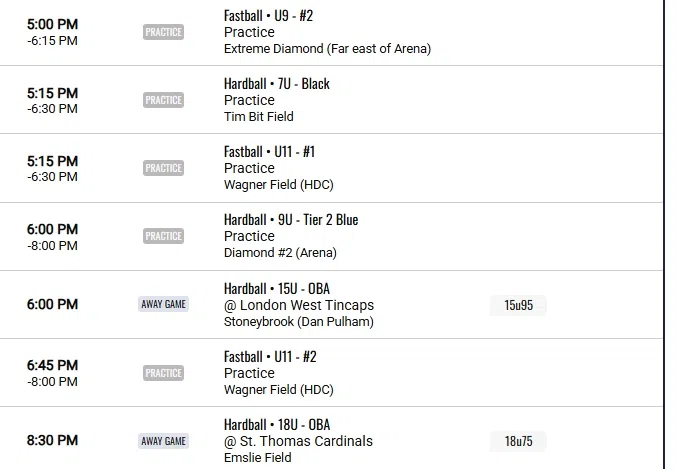Open the Extreme Diamond venue link
The height and width of the screenshot is (469, 678).
[327, 48]
